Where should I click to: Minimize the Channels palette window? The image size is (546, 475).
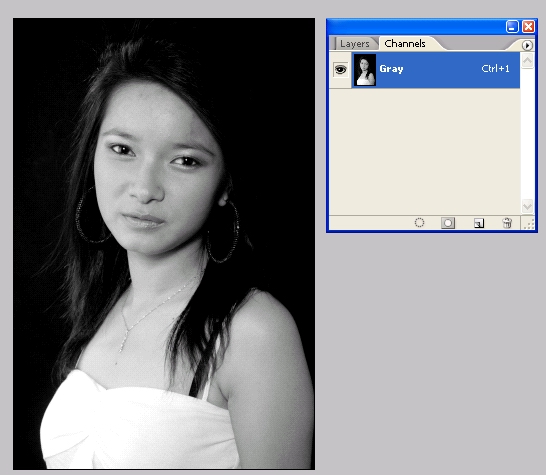click(x=512, y=26)
